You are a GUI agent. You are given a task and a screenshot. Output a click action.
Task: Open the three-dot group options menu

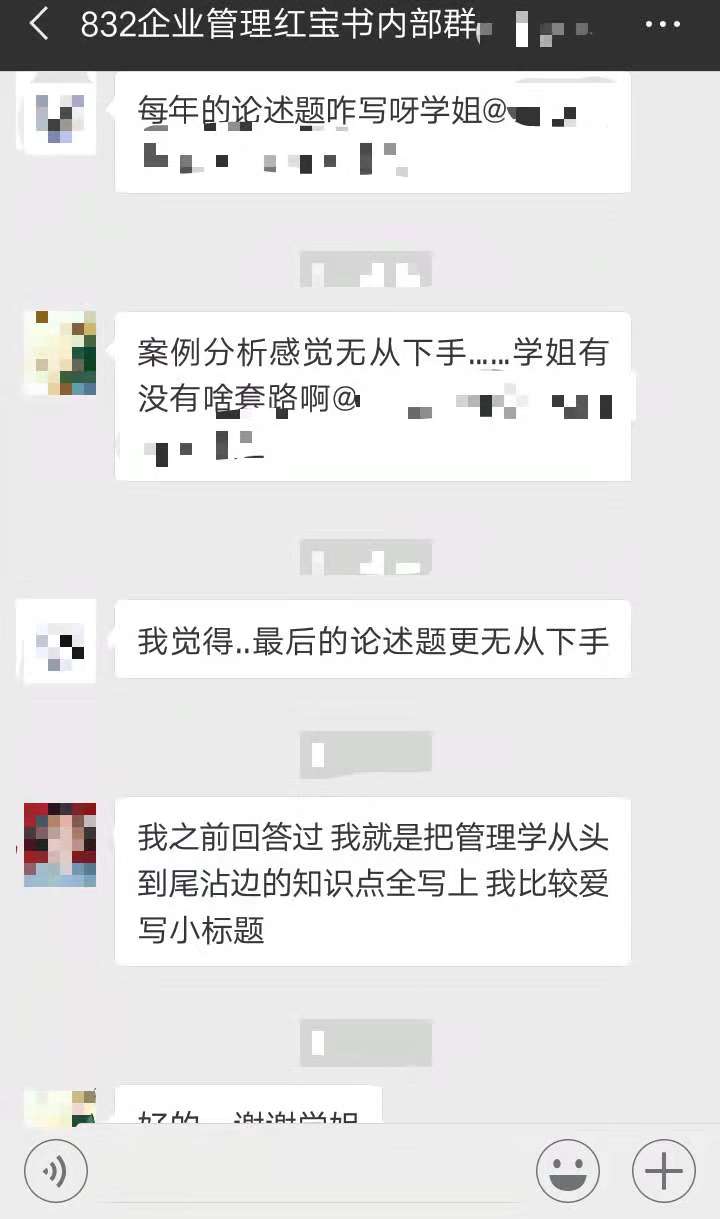click(x=662, y=23)
